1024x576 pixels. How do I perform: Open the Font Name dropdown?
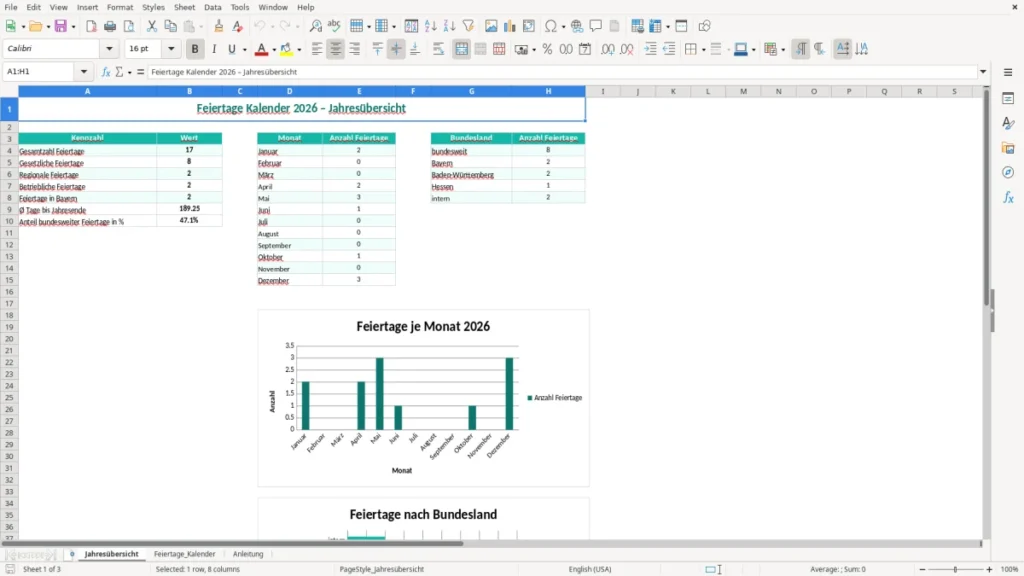point(109,48)
